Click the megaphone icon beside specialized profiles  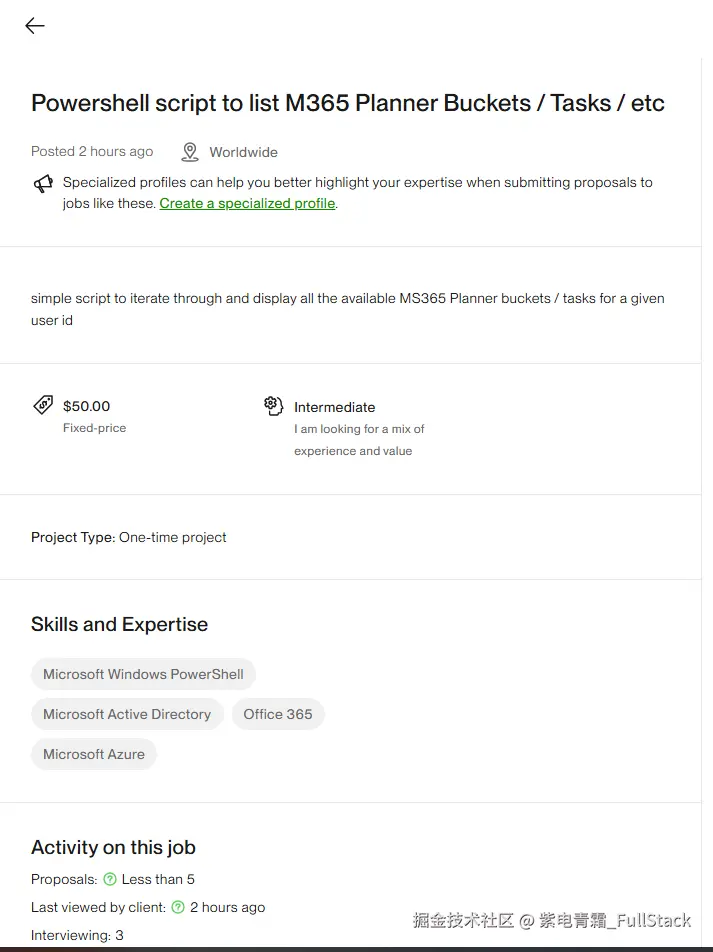43,184
